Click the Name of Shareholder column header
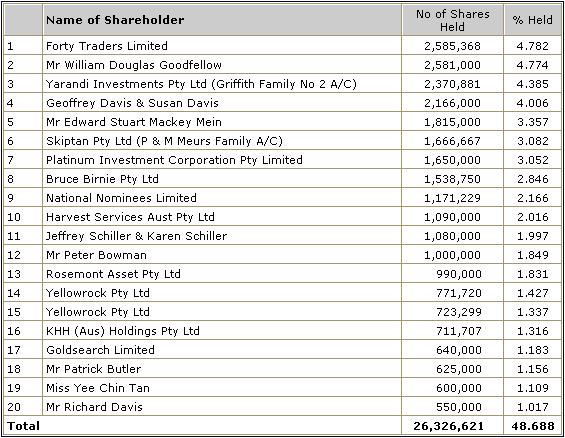 click(115, 20)
